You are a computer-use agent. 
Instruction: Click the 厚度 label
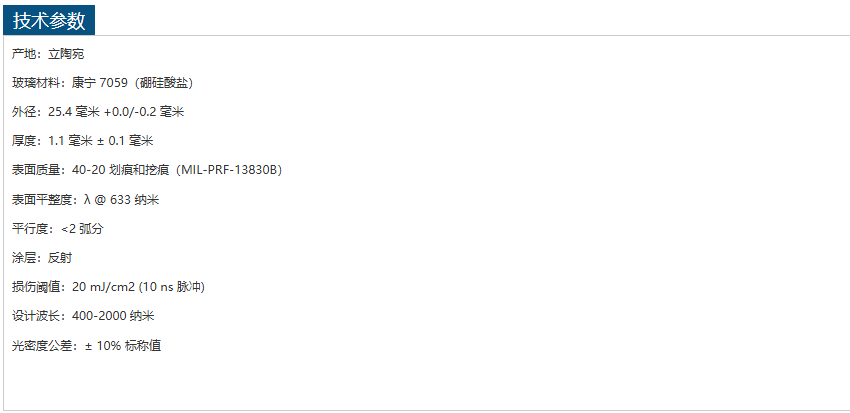tap(24, 141)
